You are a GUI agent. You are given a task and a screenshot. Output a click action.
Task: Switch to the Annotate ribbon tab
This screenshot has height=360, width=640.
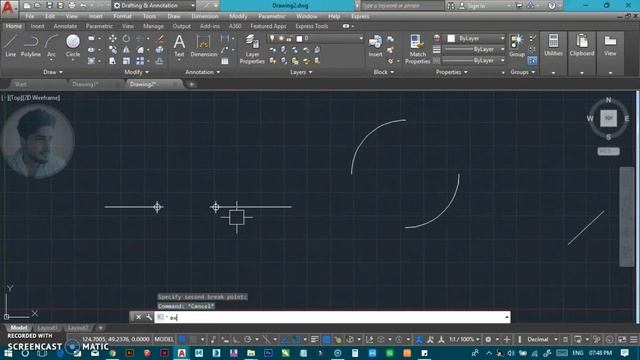click(65, 26)
